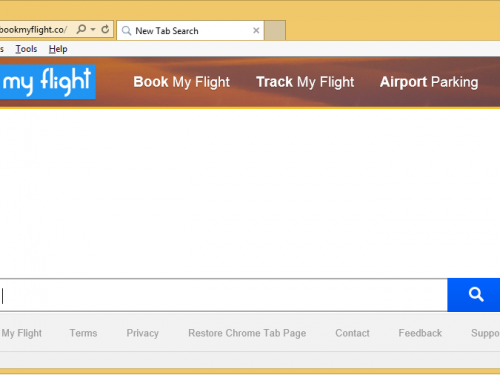Open the Terms footer link

tap(83, 333)
